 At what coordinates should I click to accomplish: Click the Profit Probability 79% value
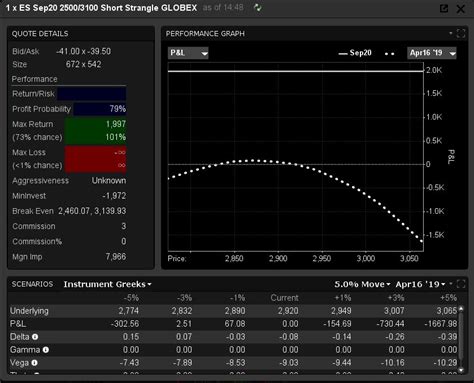coord(118,109)
